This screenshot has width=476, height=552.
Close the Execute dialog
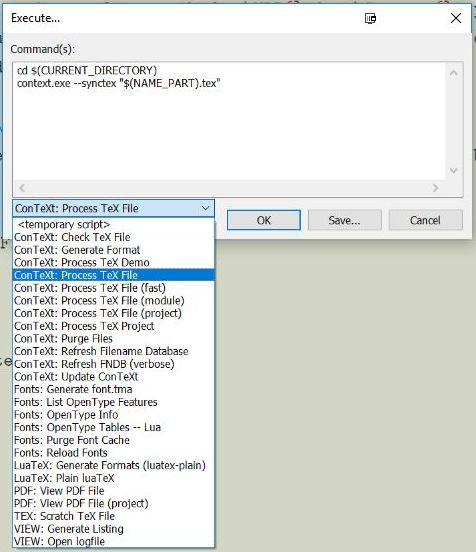coord(456,18)
